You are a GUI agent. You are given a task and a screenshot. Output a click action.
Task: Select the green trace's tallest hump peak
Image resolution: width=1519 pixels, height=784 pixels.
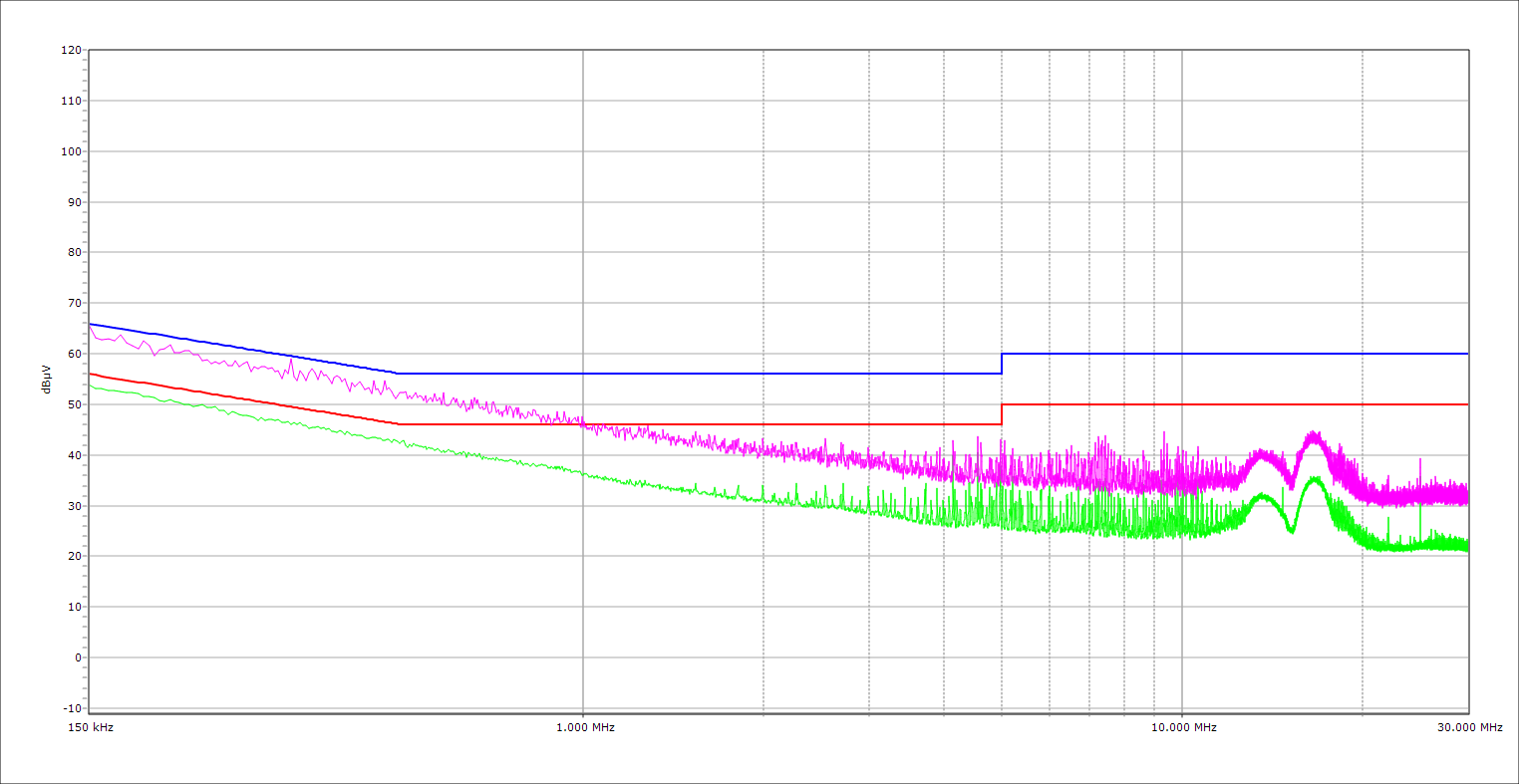(1315, 479)
